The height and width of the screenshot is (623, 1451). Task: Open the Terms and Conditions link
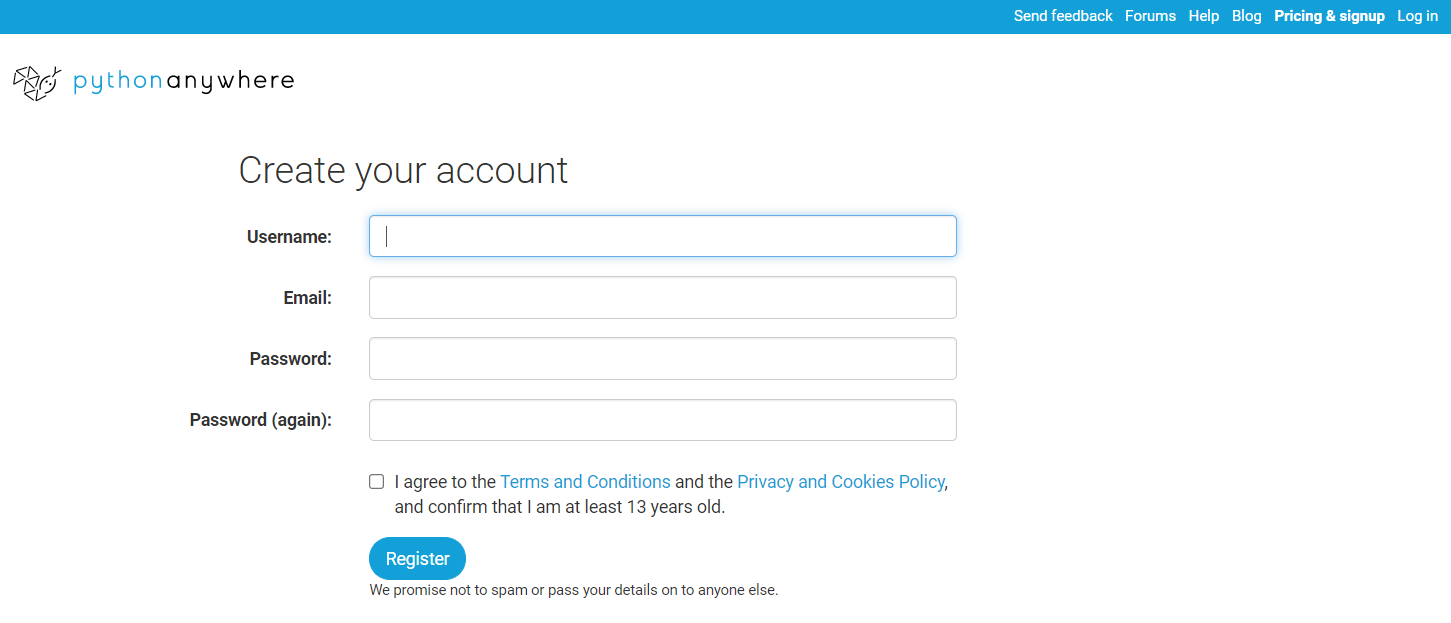585,482
